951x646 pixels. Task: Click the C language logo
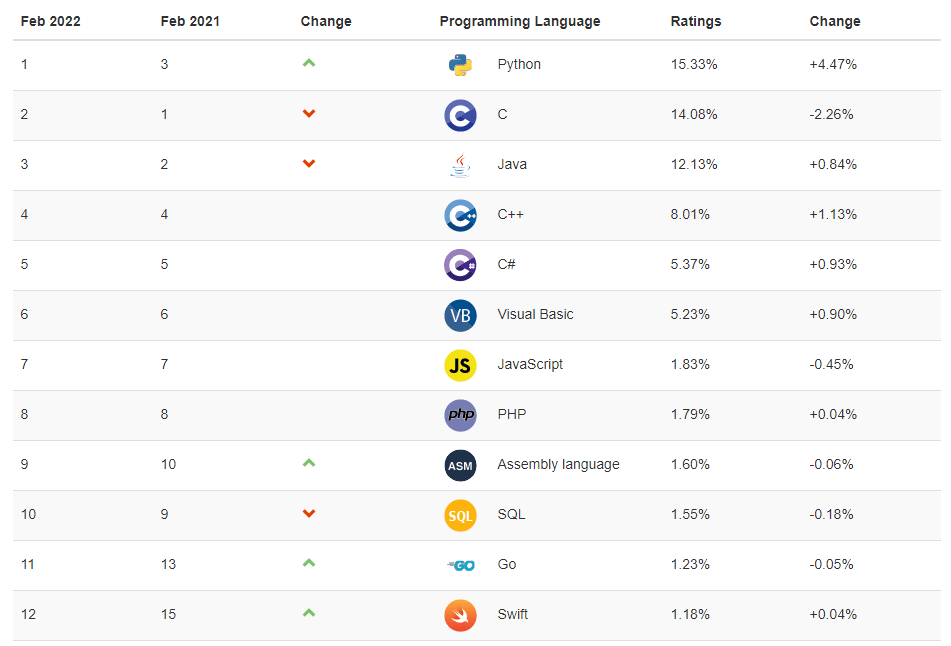tap(460, 115)
